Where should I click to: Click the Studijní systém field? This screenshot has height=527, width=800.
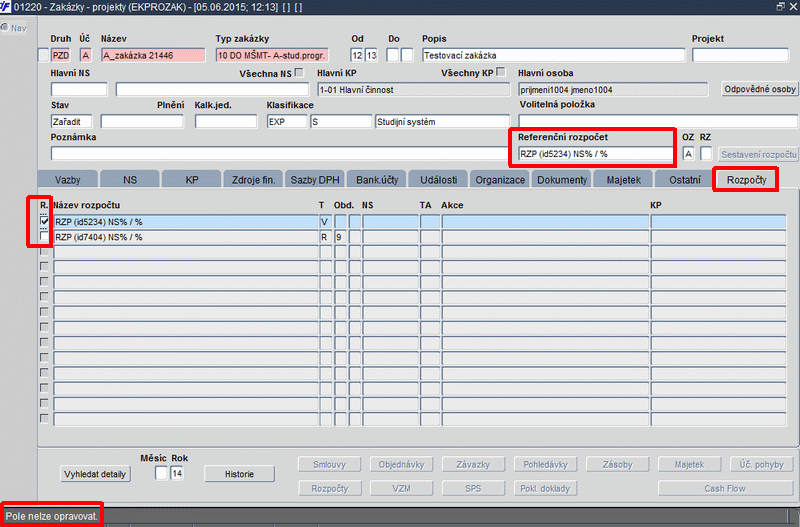point(442,121)
